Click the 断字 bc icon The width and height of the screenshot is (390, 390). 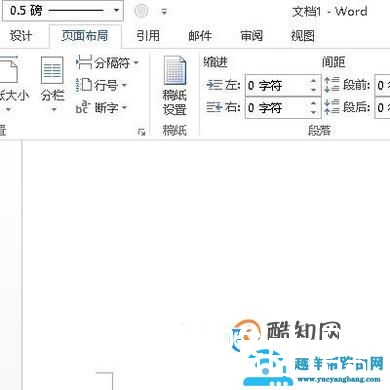83,107
